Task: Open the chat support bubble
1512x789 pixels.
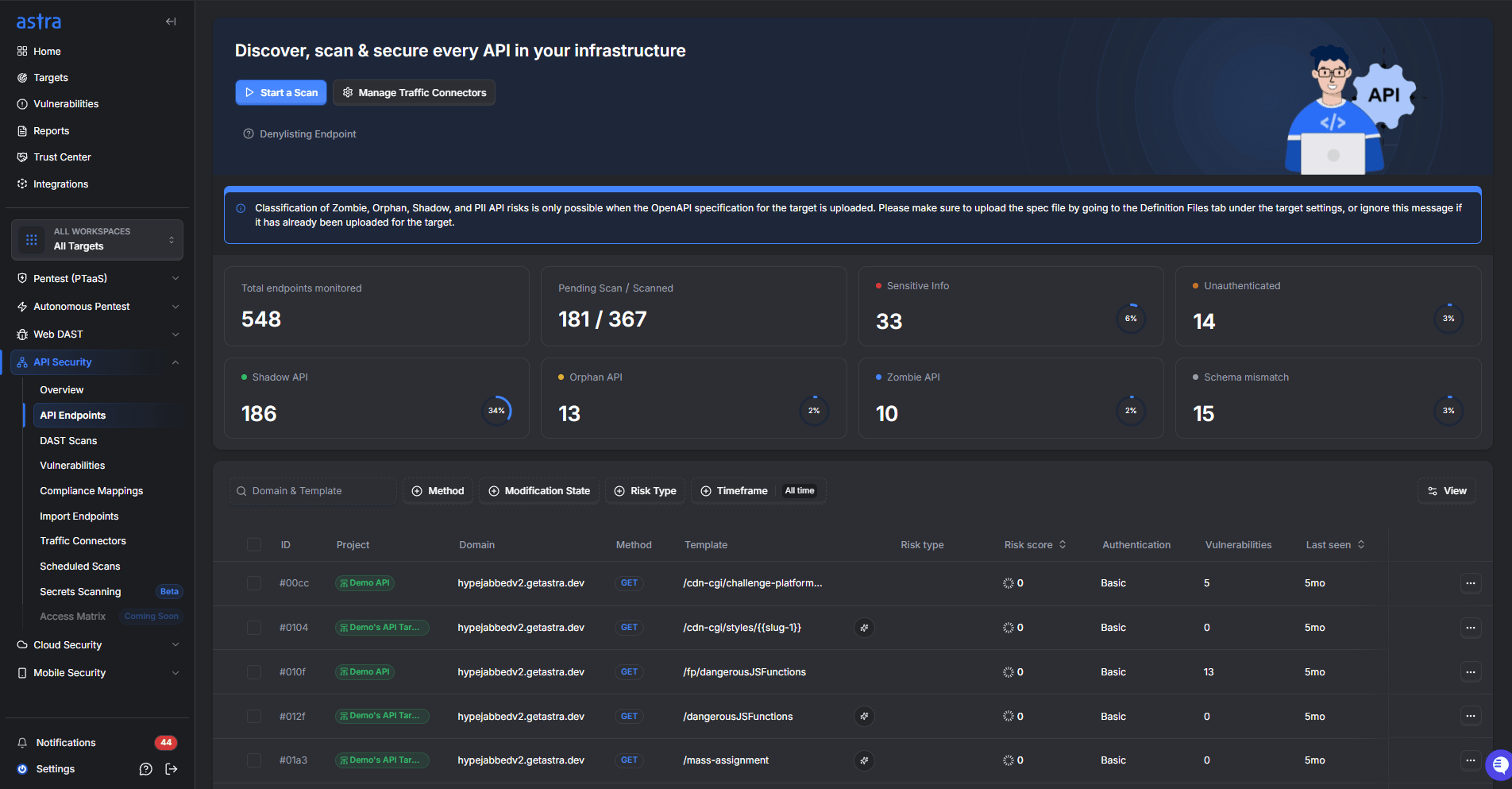Action: pyautogui.click(x=1499, y=765)
